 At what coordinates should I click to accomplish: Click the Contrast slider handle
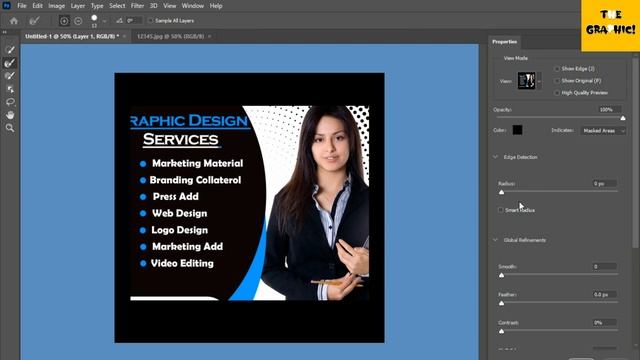pyautogui.click(x=502, y=331)
